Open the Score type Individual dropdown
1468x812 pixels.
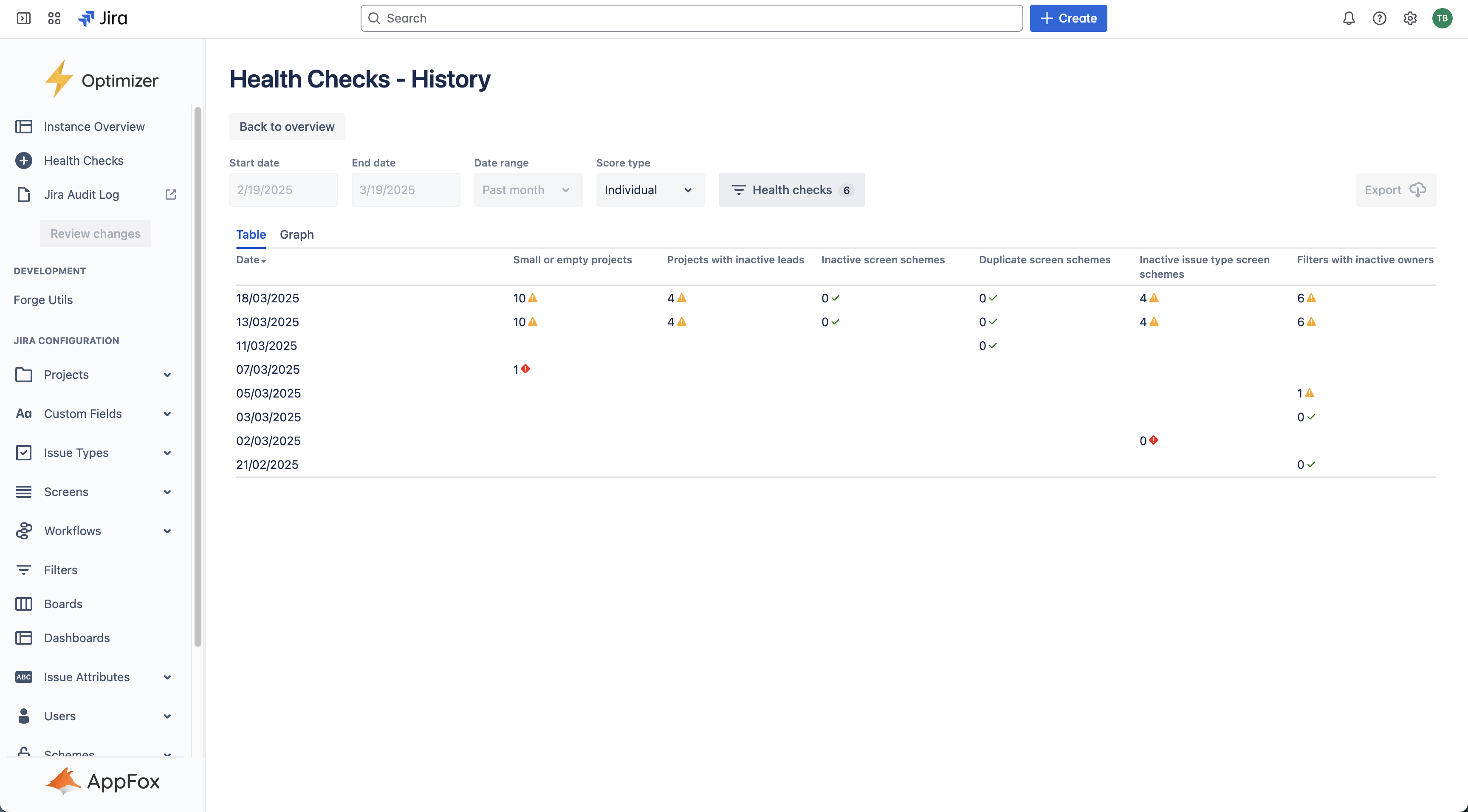pos(649,190)
